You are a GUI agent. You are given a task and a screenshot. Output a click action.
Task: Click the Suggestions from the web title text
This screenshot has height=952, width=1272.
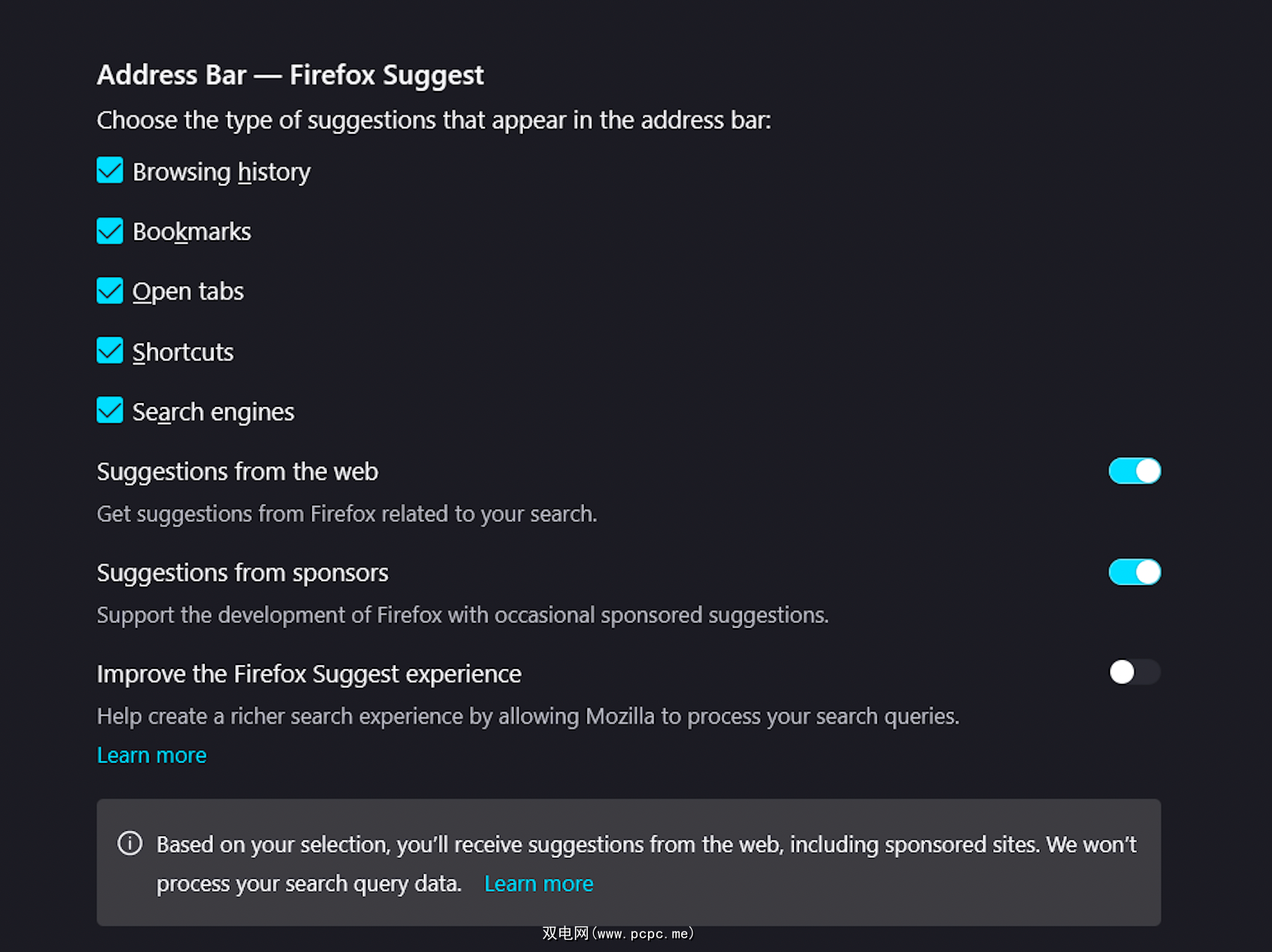tap(237, 471)
